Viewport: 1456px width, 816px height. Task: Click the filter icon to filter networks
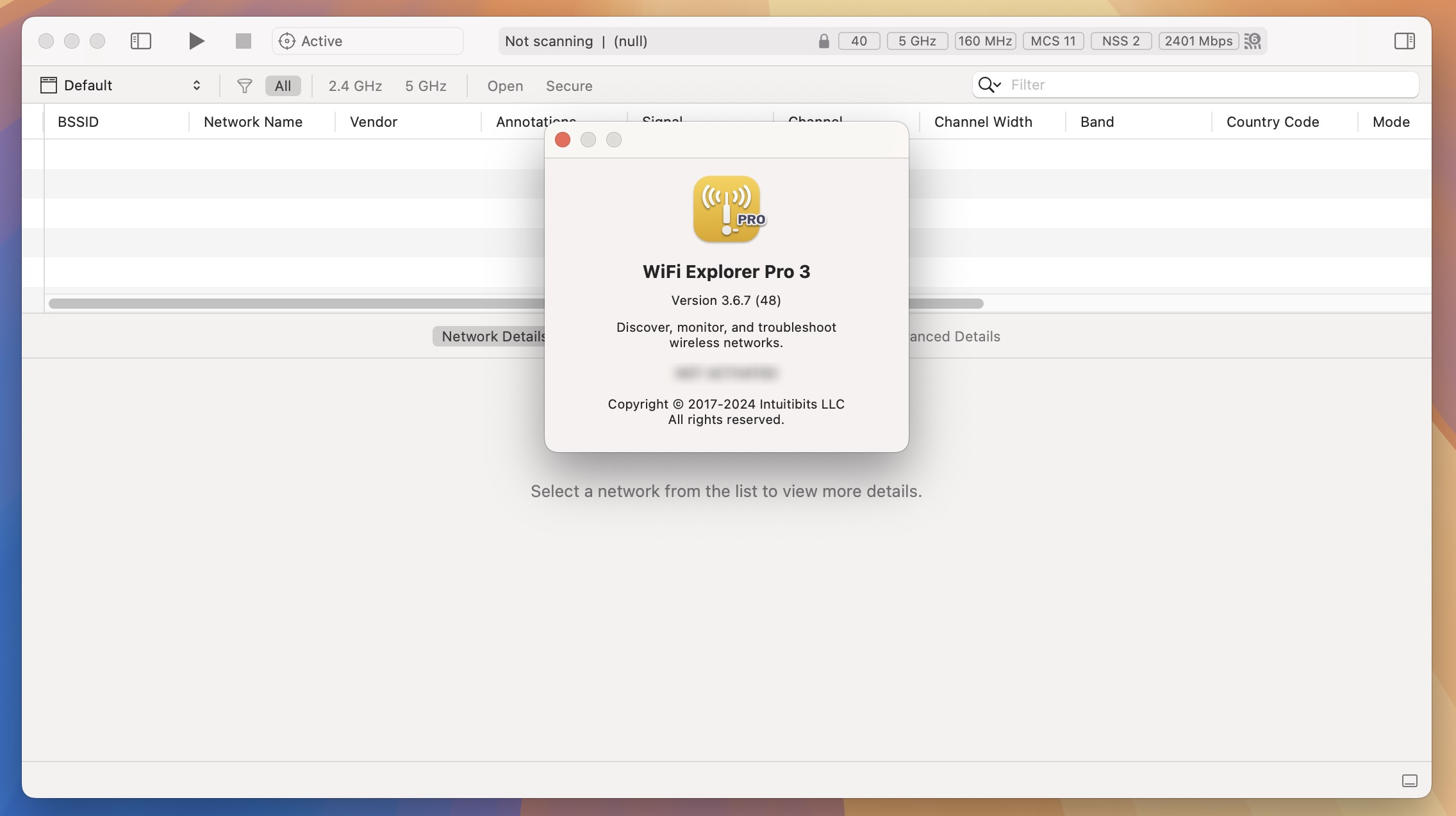point(244,84)
